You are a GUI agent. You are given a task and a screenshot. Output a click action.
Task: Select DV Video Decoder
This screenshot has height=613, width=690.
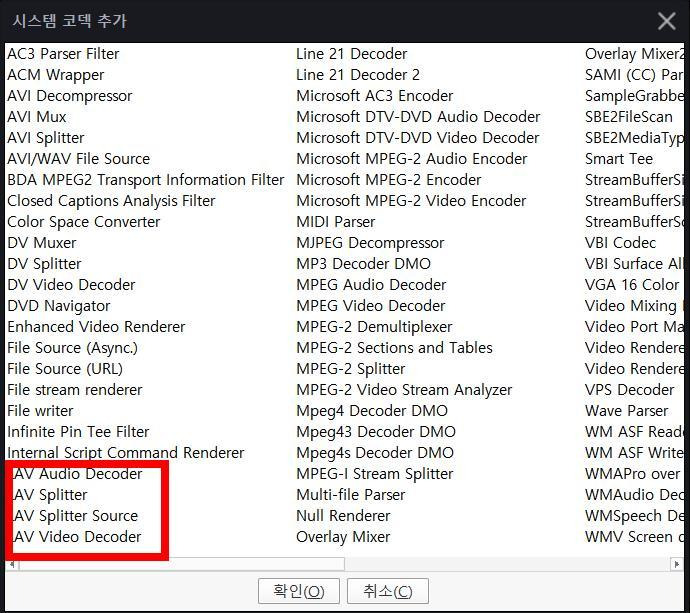coord(71,285)
